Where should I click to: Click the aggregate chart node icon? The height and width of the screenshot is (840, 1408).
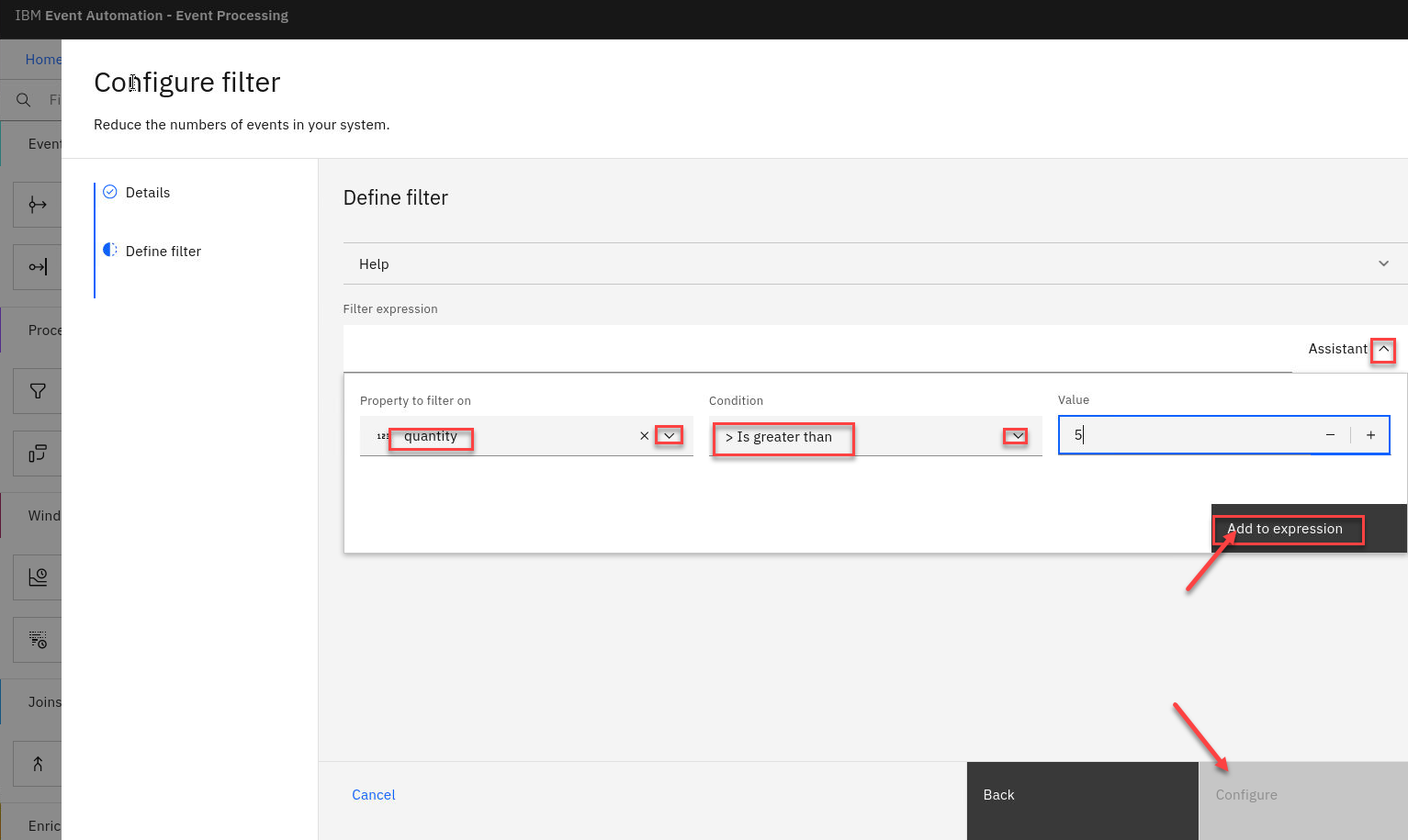click(38, 577)
